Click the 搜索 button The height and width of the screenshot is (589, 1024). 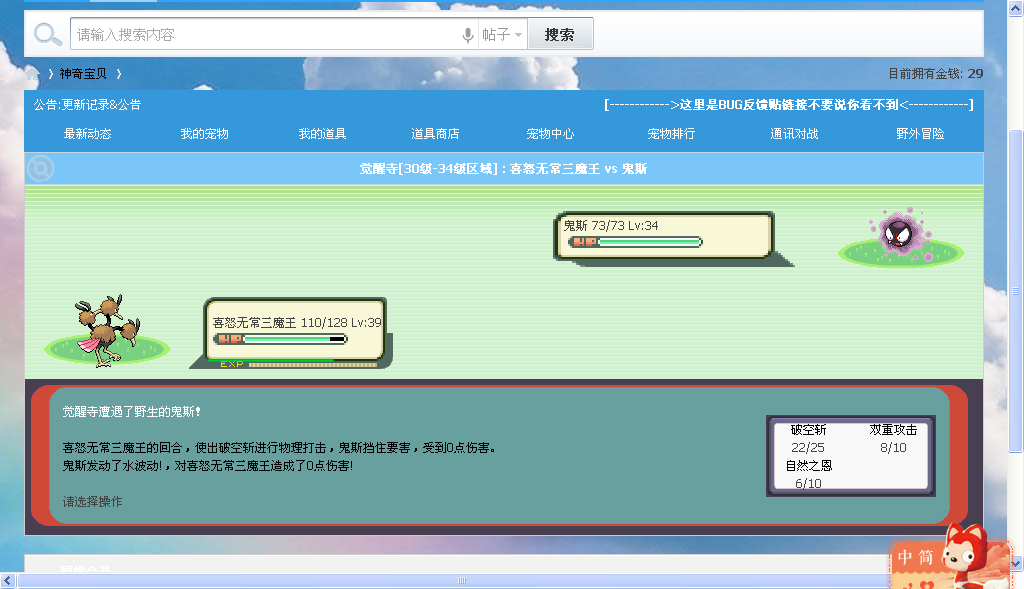tap(560, 34)
